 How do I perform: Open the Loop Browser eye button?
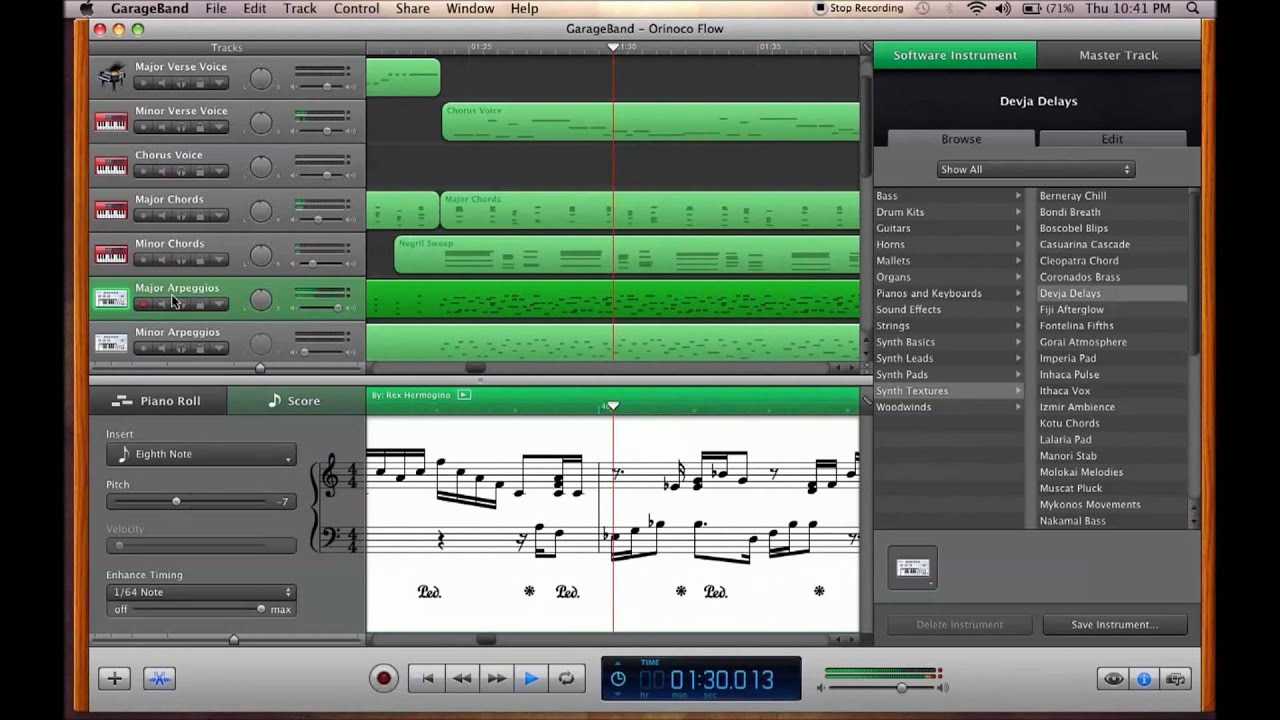tap(1113, 679)
